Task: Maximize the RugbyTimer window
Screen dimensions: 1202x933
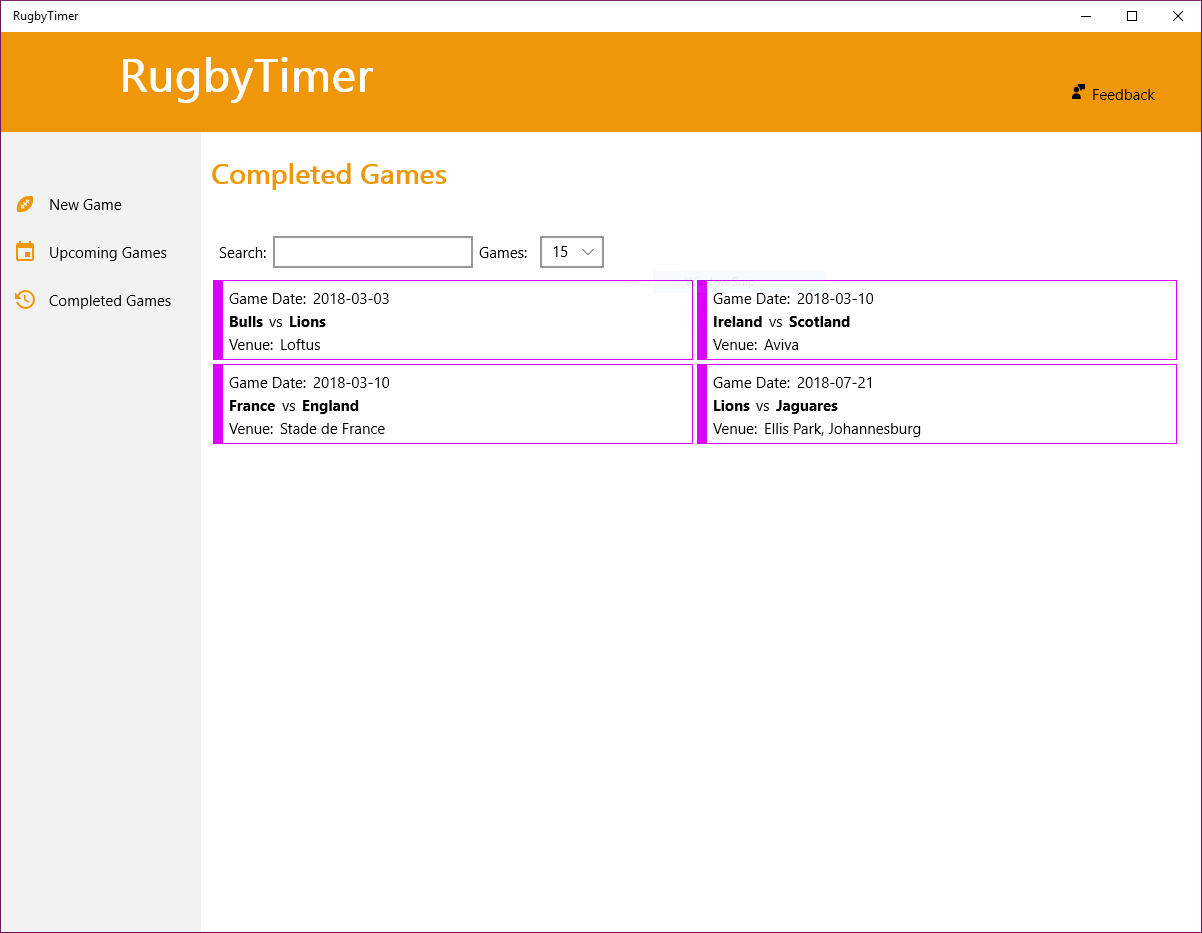Action: (1132, 16)
